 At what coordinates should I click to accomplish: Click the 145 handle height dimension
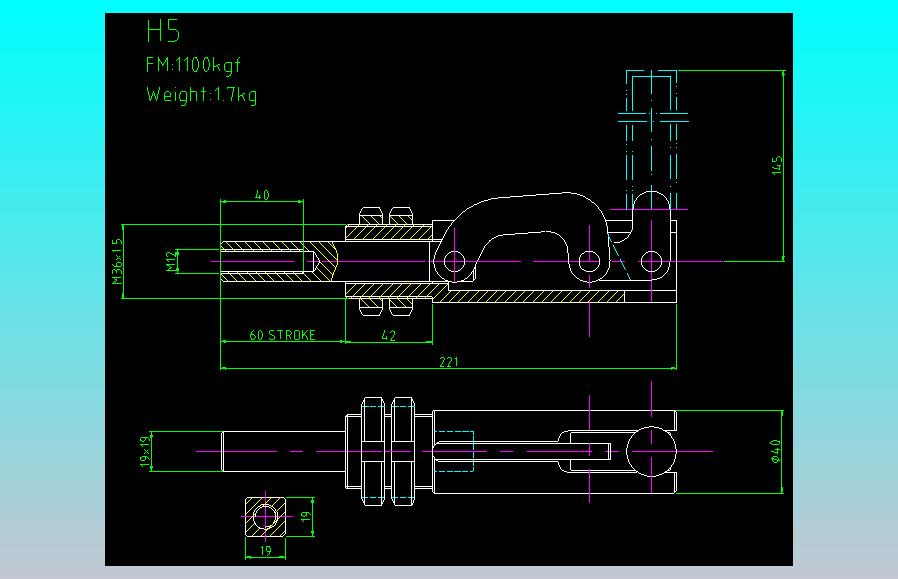pyautogui.click(x=777, y=166)
